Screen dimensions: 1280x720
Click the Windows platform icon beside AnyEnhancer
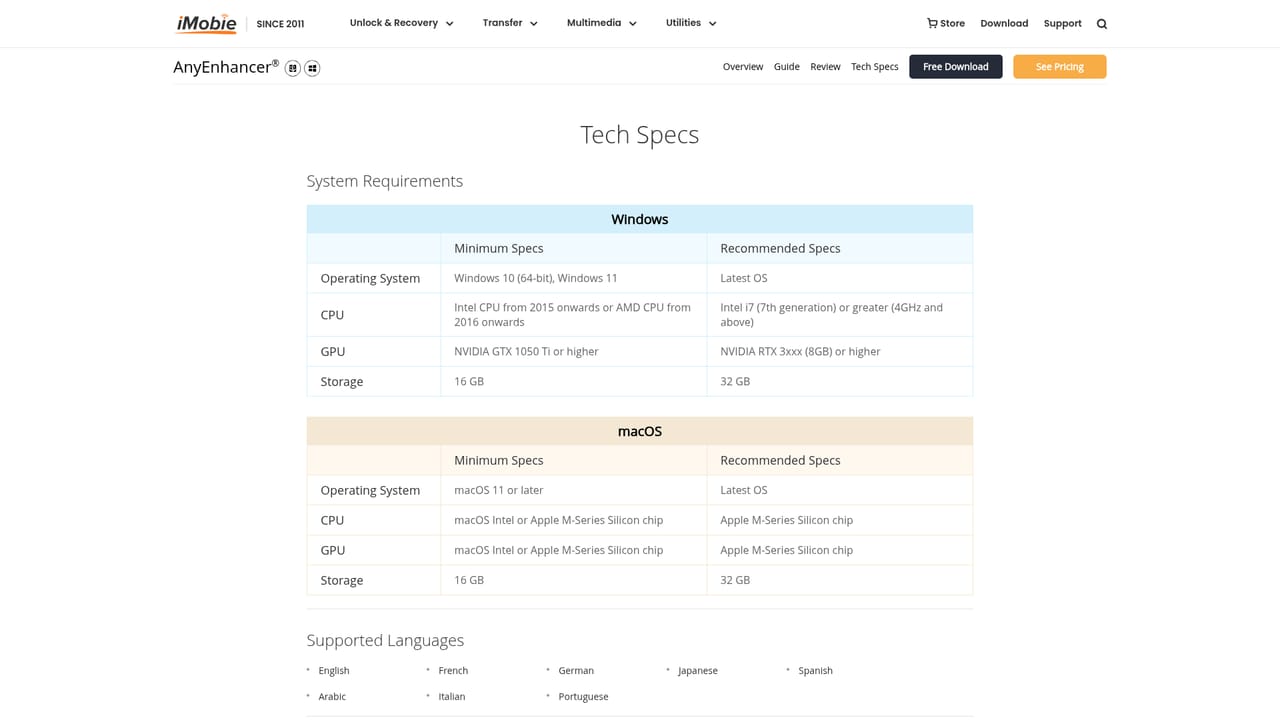point(312,68)
